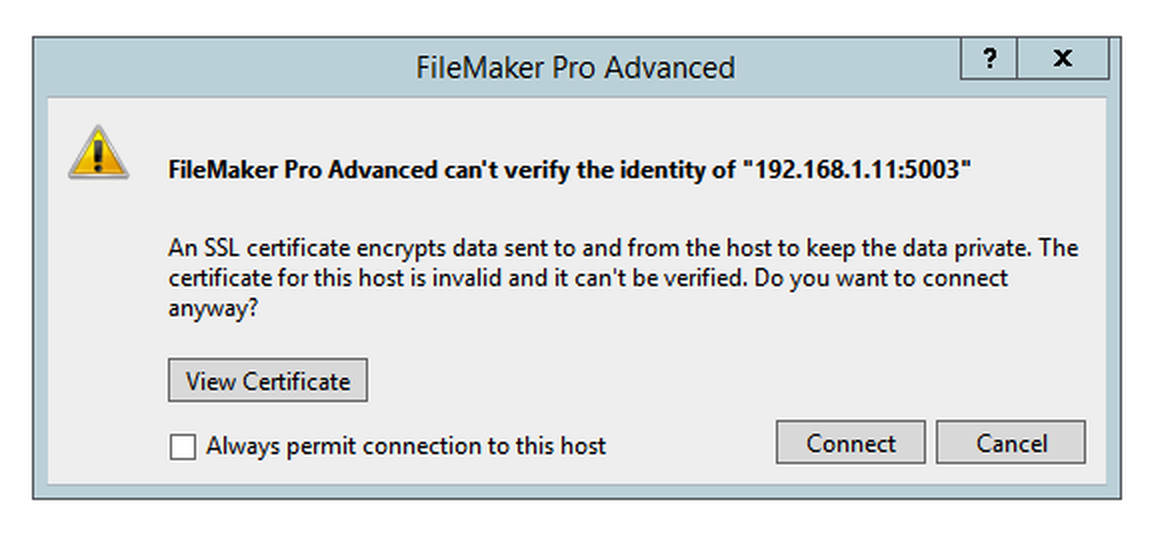Close the dialog with the X button
Image resolution: width=1156 pixels, height=546 pixels.
pos(1062,60)
